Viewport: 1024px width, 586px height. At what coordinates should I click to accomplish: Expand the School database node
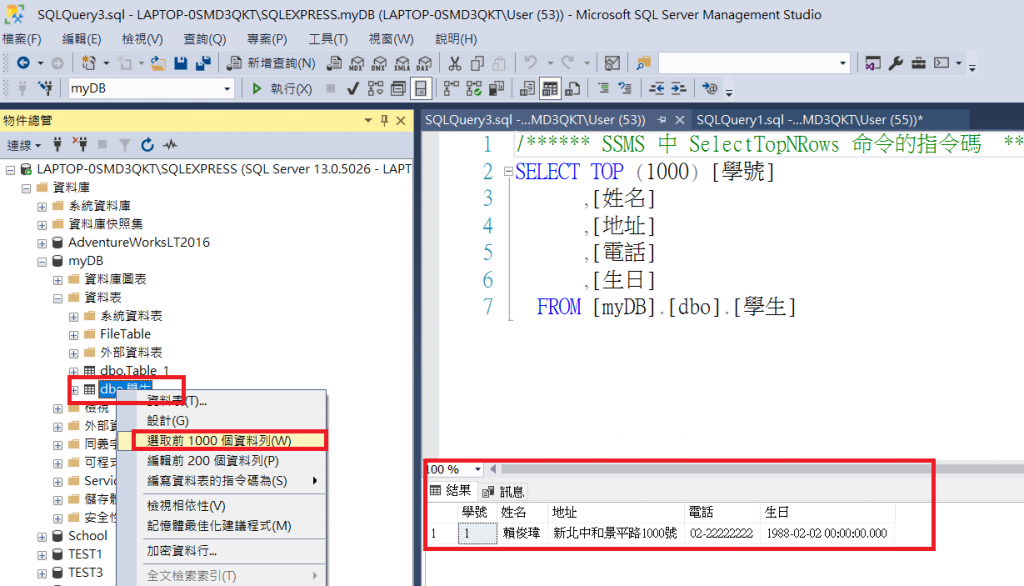42,536
